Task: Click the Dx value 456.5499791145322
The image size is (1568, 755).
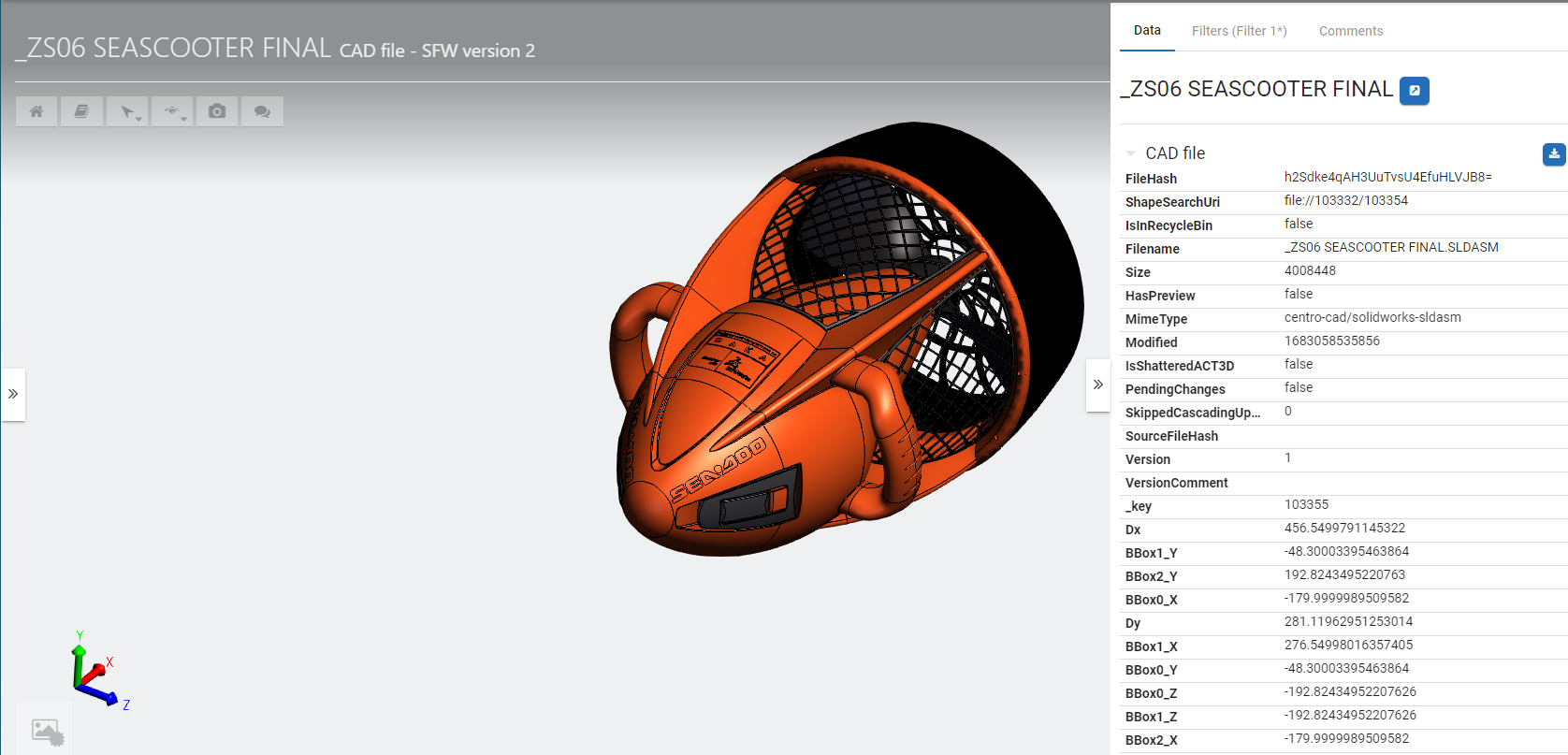Action: (x=1344, y=528)
